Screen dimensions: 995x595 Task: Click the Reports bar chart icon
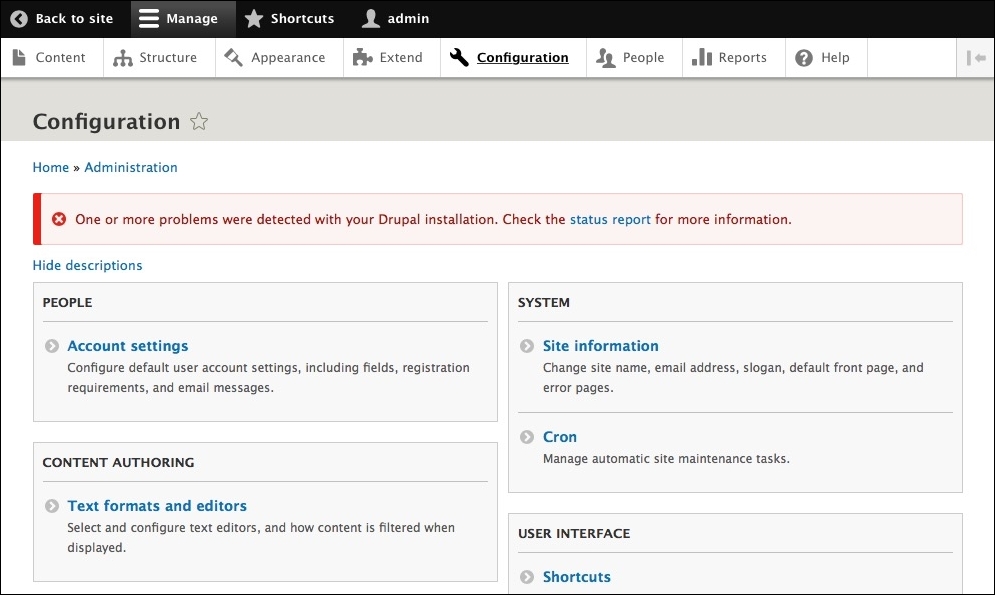(702, 57)
